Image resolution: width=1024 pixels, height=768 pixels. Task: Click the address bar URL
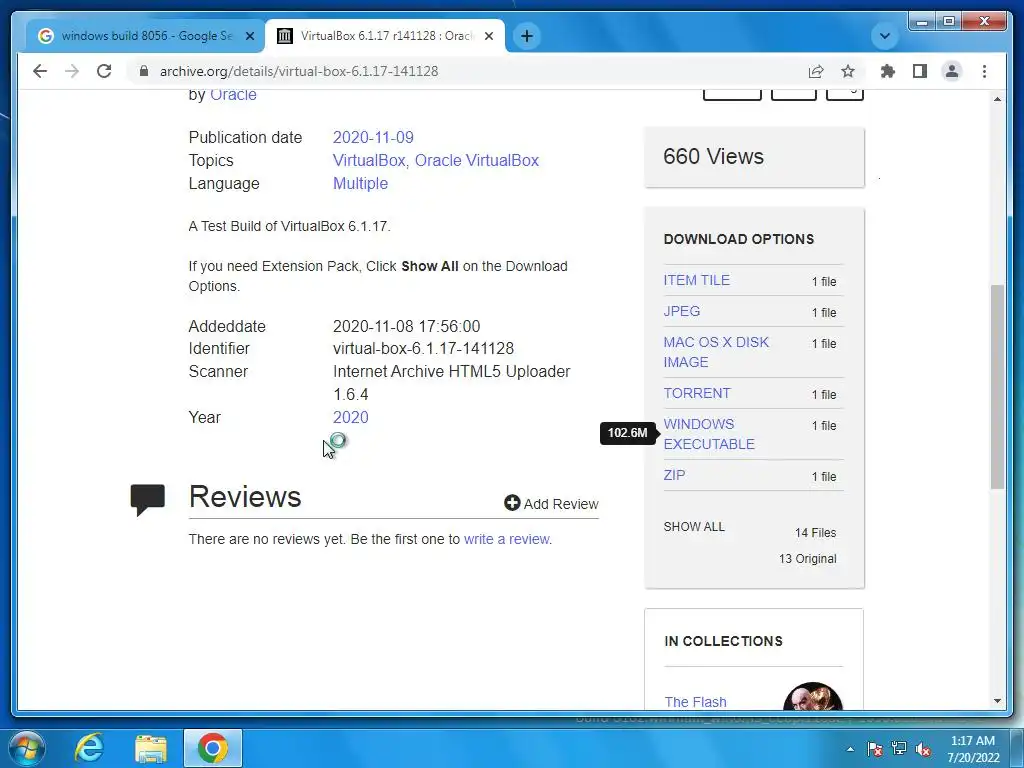pos(299,71)
